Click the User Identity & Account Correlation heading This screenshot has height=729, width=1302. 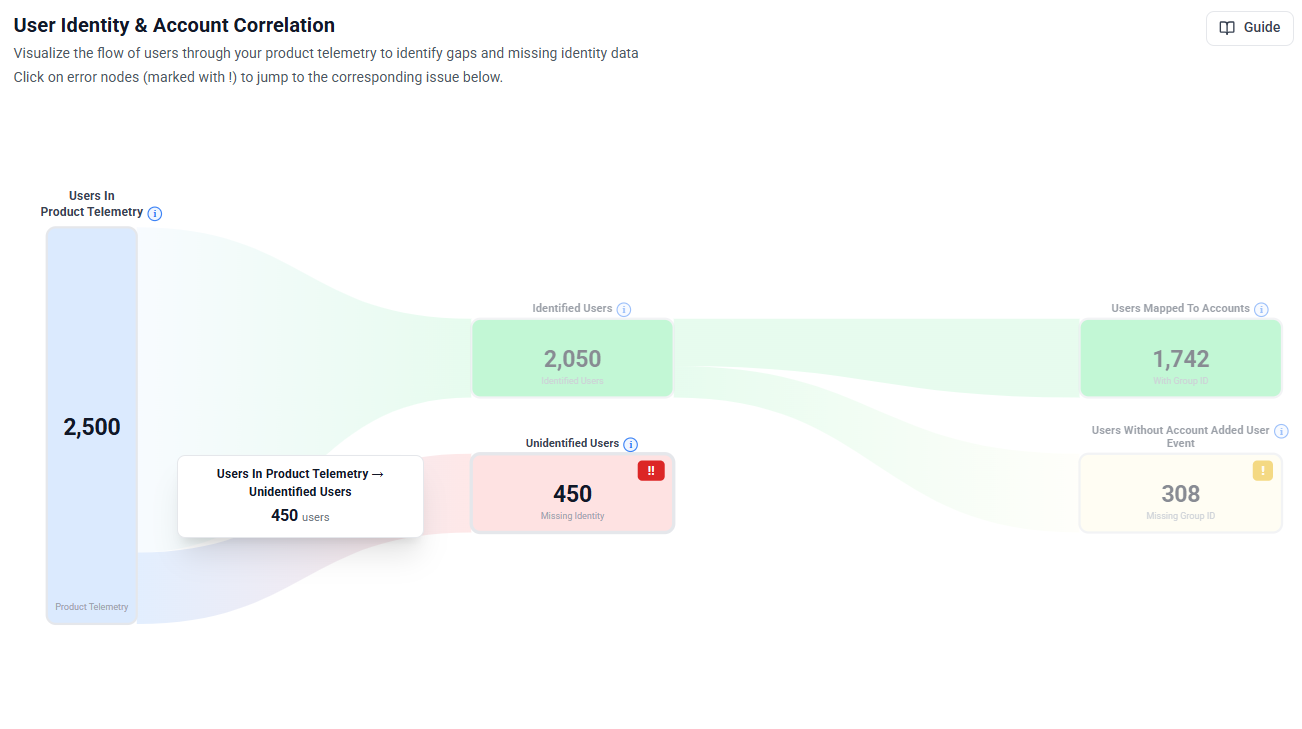click(x=174, y=24)
